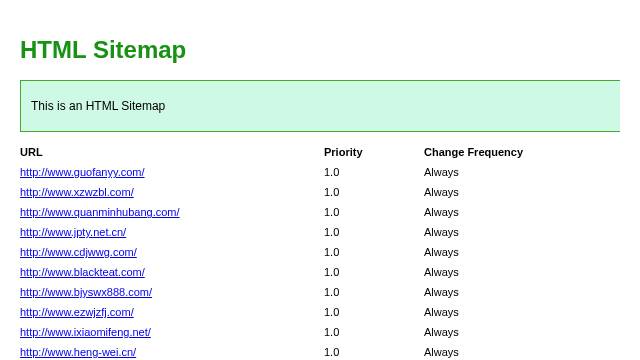The width and height of the screenshot is (640, 360).
Task: Select priority 1.0 in xzwzbl.com row
Action: click(x=331, y=192)
